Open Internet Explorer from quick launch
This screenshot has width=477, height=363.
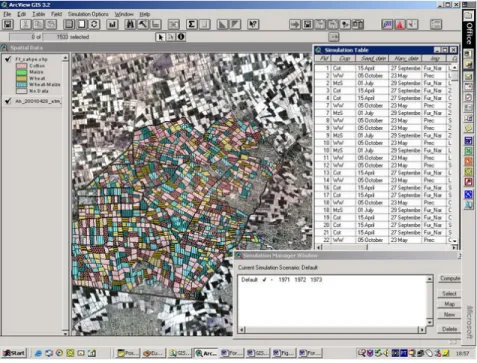click(38, 353)
